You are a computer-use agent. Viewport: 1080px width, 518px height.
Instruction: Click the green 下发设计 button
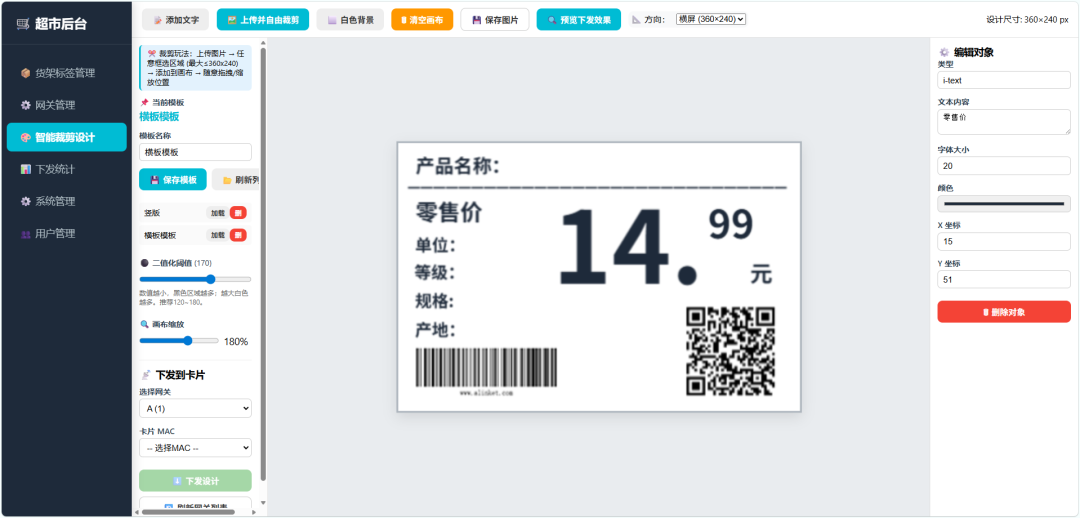point(195,481)
